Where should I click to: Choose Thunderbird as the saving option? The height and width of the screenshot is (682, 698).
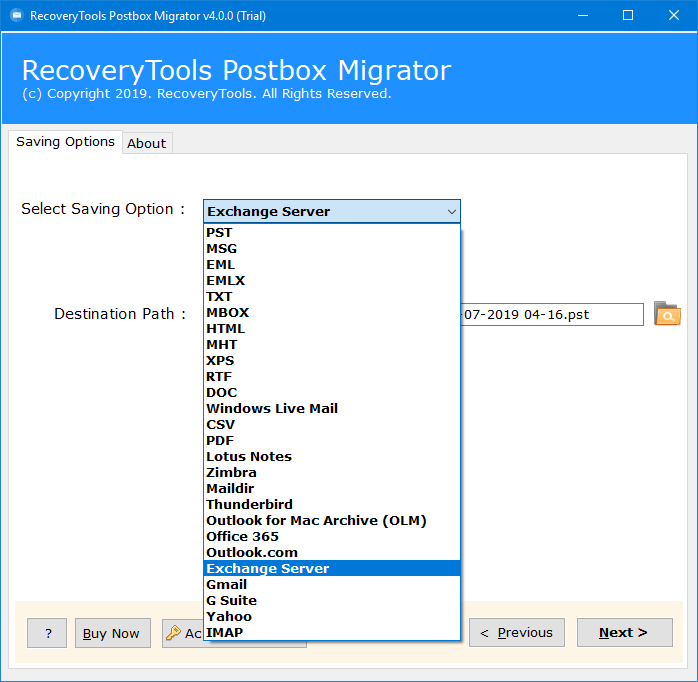coord(332,504)
